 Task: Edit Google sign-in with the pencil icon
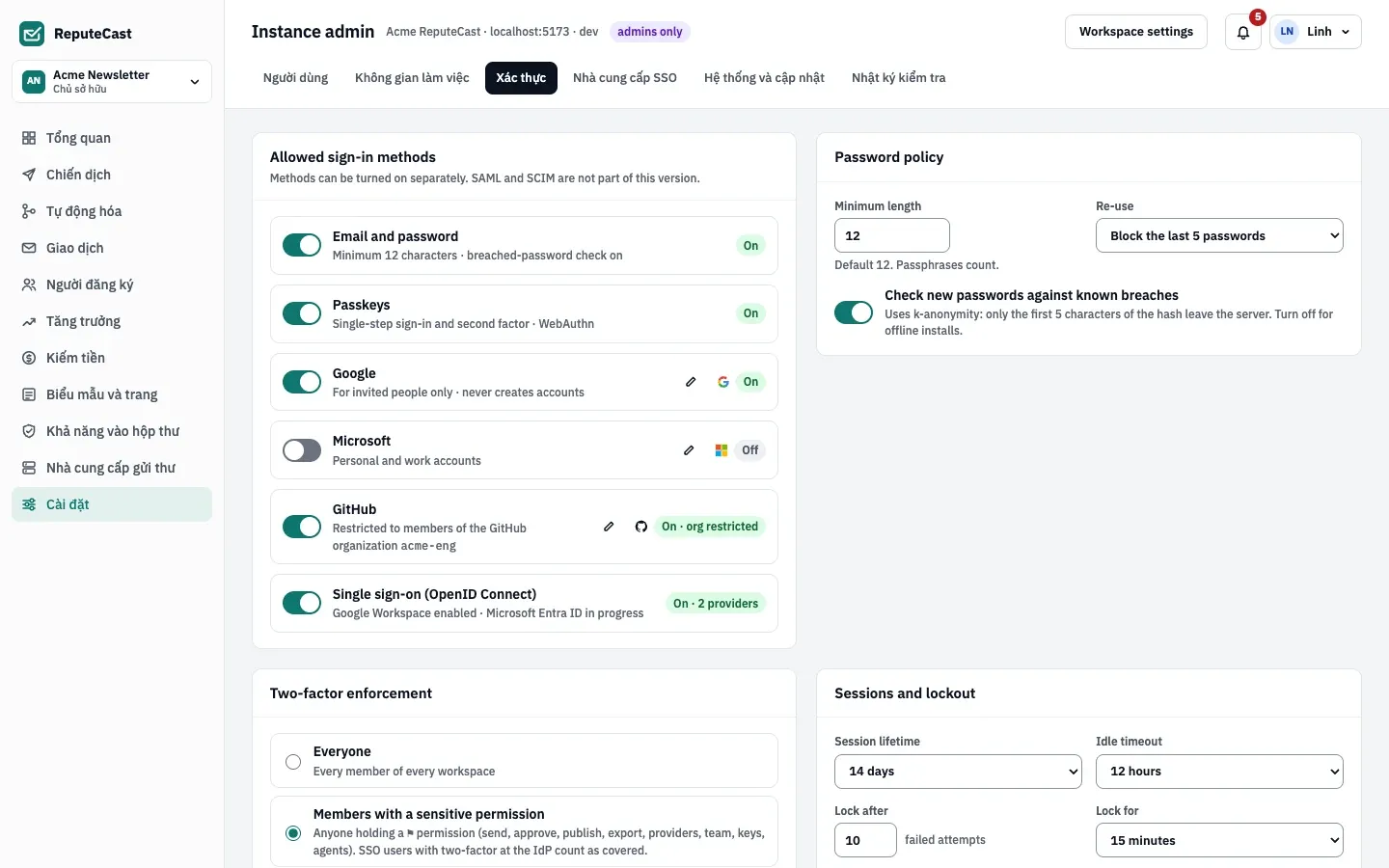pyautogui.click(x=691, y=382)
